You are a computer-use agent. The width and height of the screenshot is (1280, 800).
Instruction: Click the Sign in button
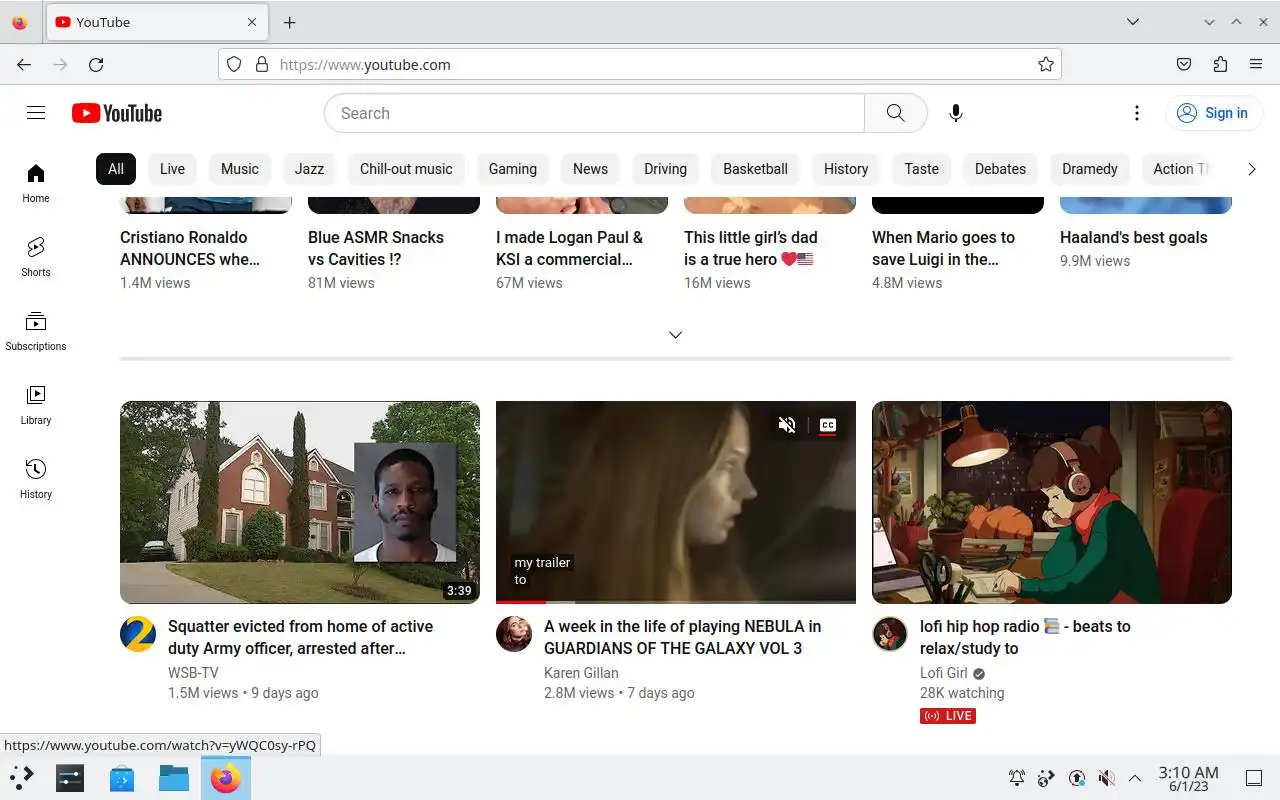click(1212, 113)
